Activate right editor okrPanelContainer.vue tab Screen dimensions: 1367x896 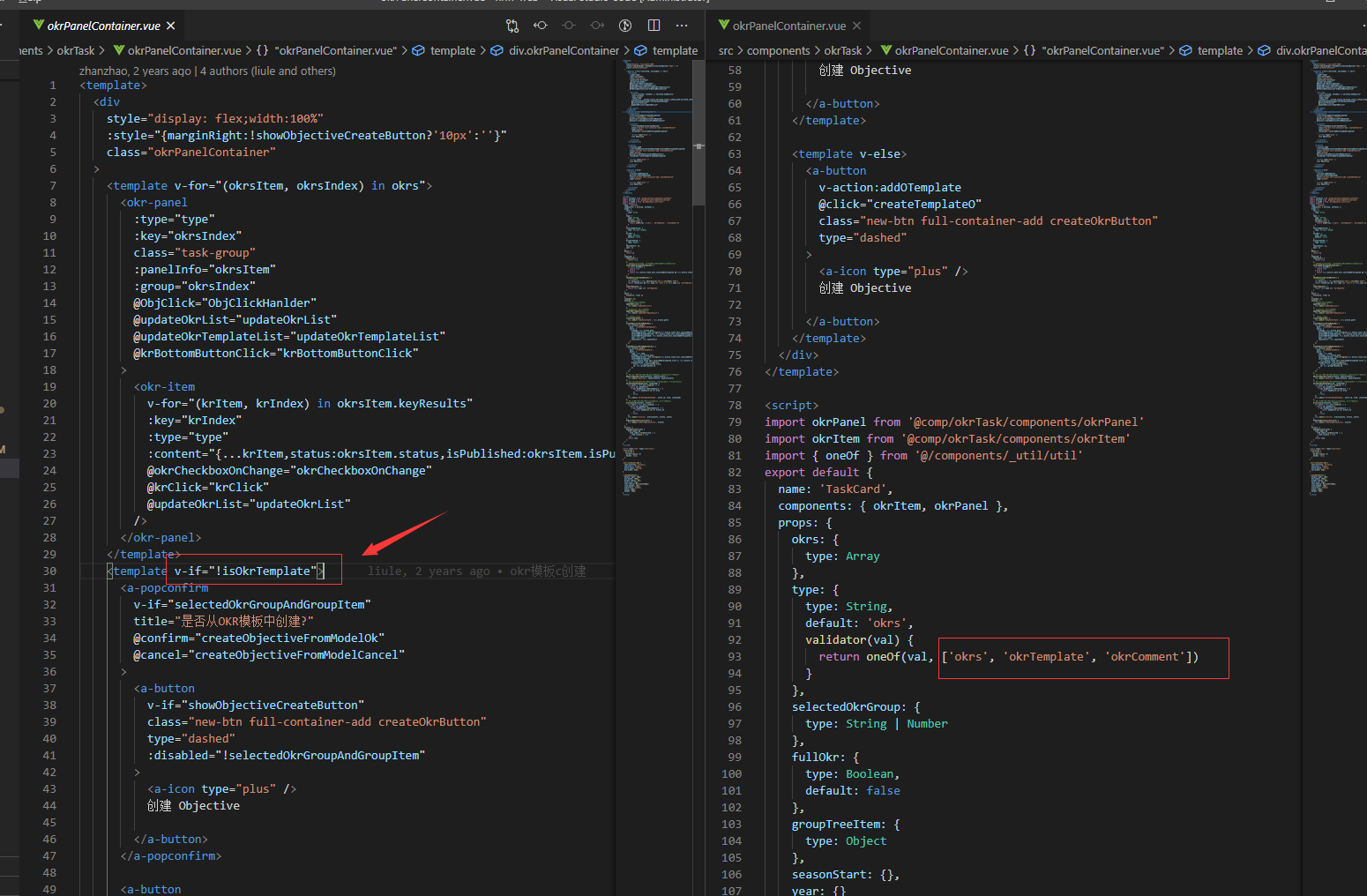click(x=788, y=26)
